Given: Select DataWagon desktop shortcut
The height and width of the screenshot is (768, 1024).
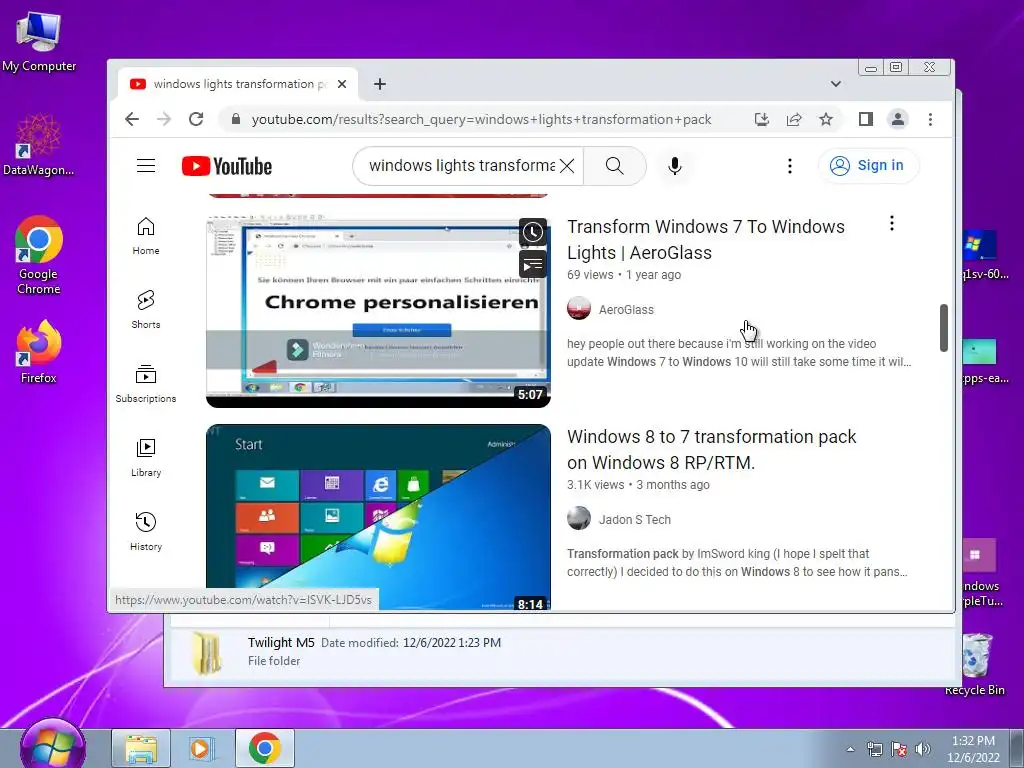Looking at the screenshot, I should point(39,145).
